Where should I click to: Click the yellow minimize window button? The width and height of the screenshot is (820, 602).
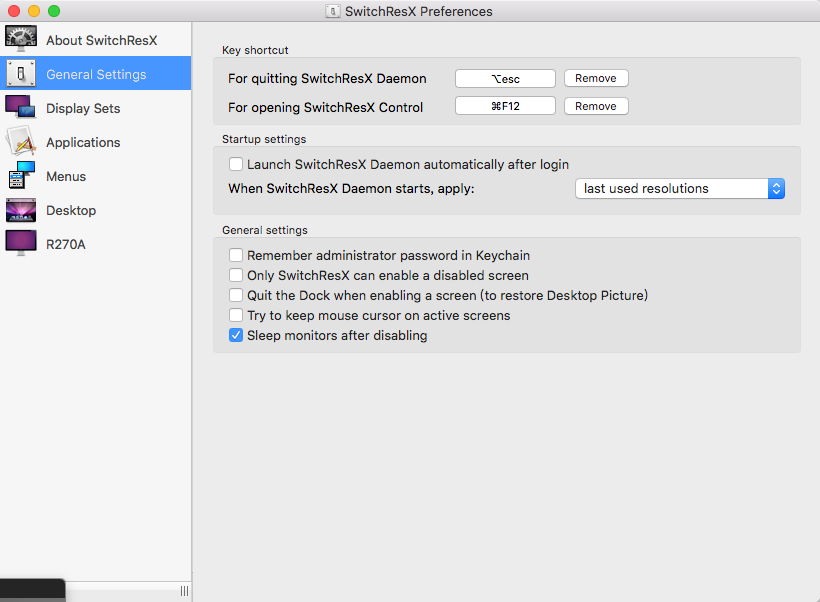tap(34, 10)
